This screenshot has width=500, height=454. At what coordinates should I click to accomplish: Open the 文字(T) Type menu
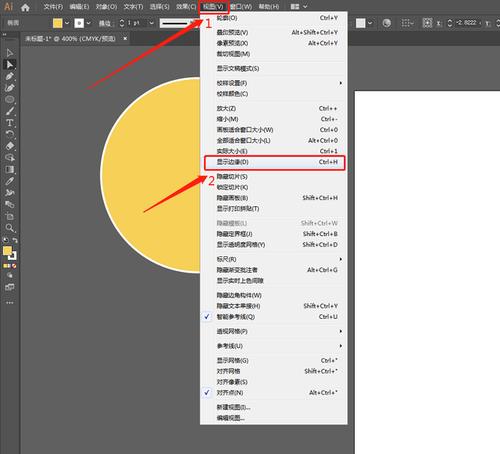pyautogui.click(x=133, y=7)
